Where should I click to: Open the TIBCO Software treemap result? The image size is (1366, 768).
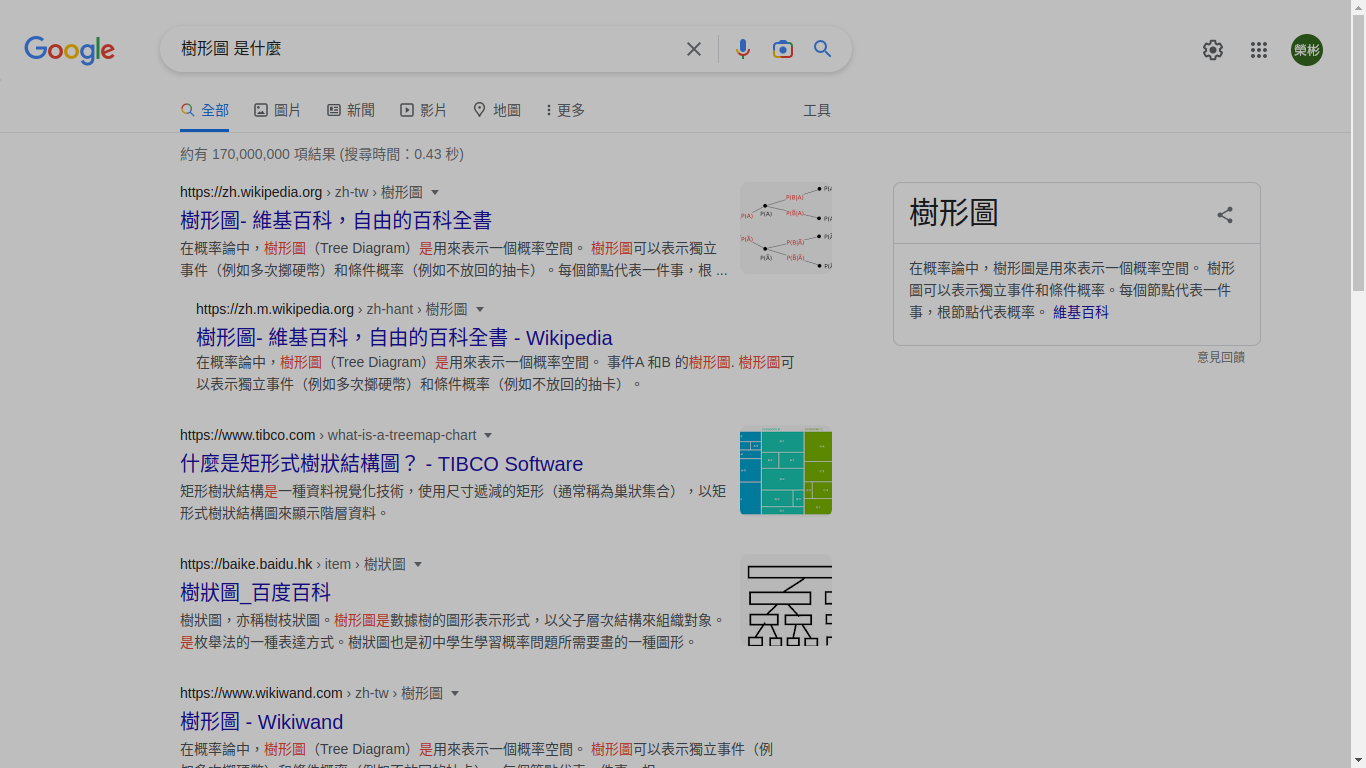[x=381, y=464]
